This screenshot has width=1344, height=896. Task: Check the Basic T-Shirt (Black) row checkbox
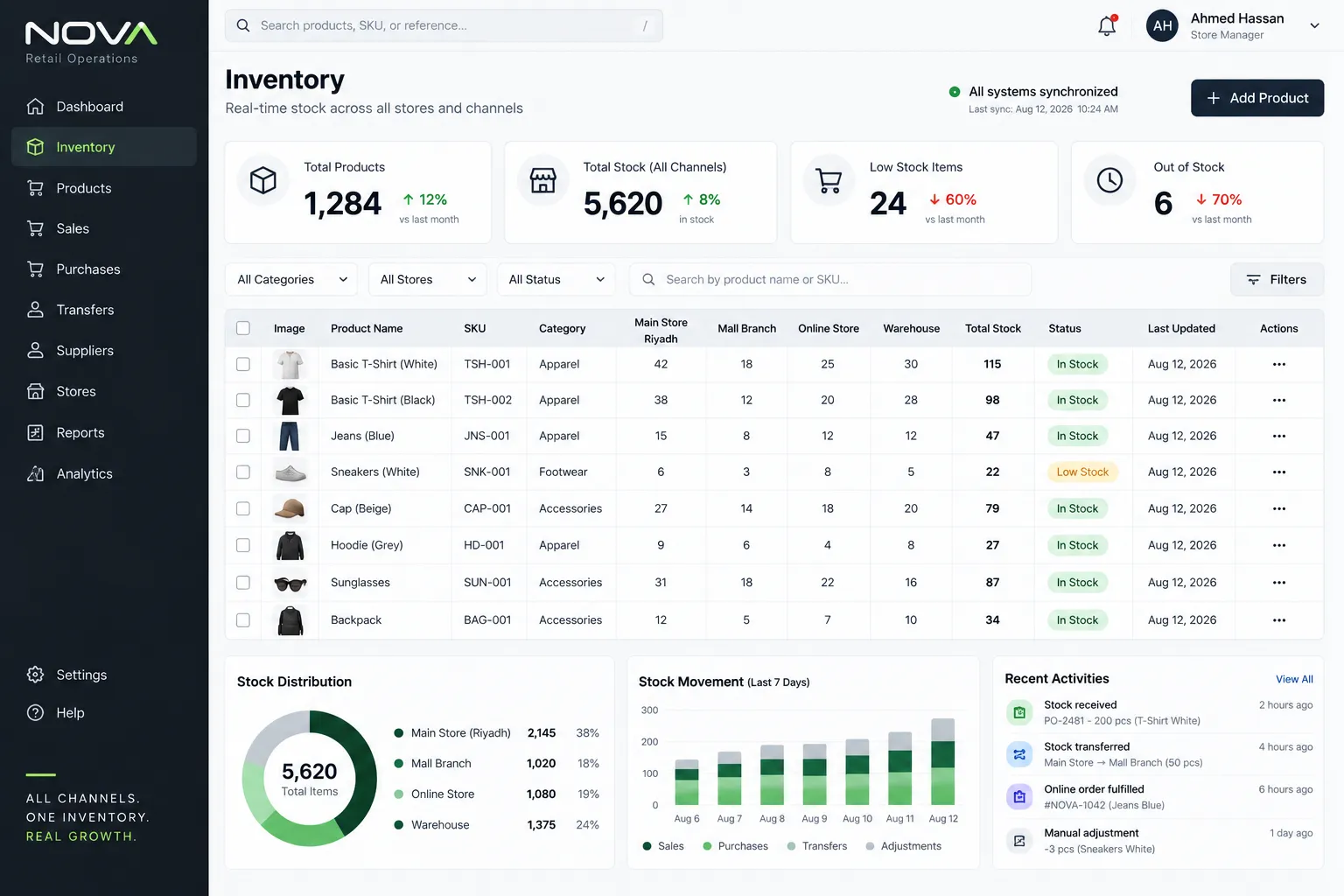click(243, 400)
